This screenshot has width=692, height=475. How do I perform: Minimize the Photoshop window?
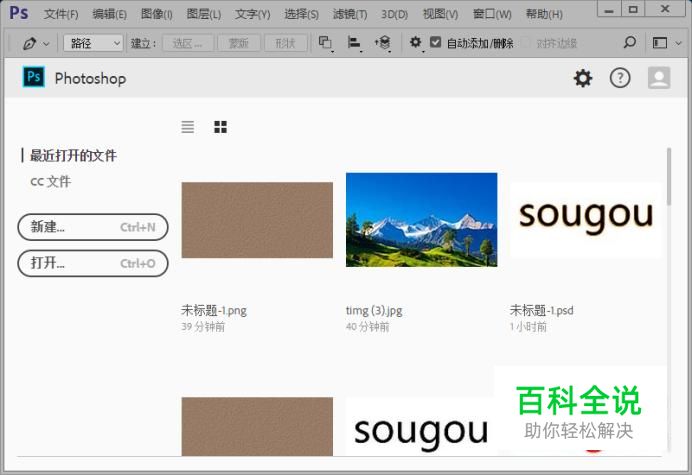609,9
